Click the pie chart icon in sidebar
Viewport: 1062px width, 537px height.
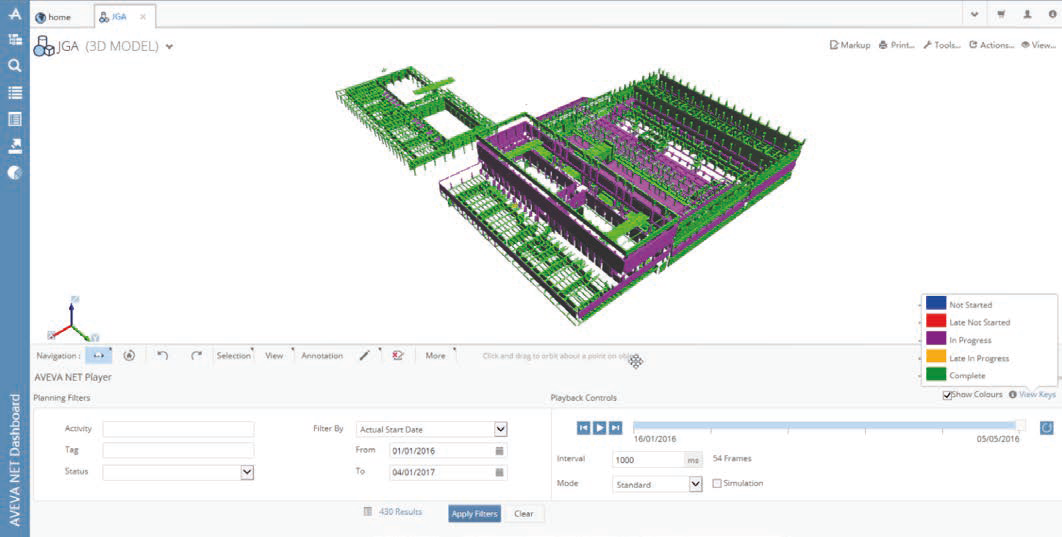pyautogui.click(x=14, y=172)
